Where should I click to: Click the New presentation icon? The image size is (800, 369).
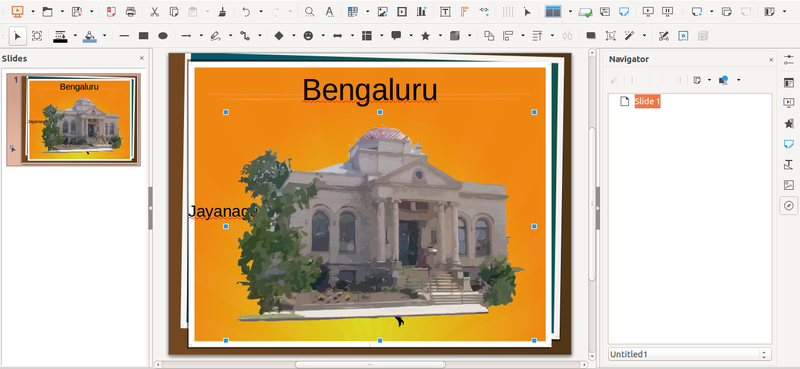17,11
